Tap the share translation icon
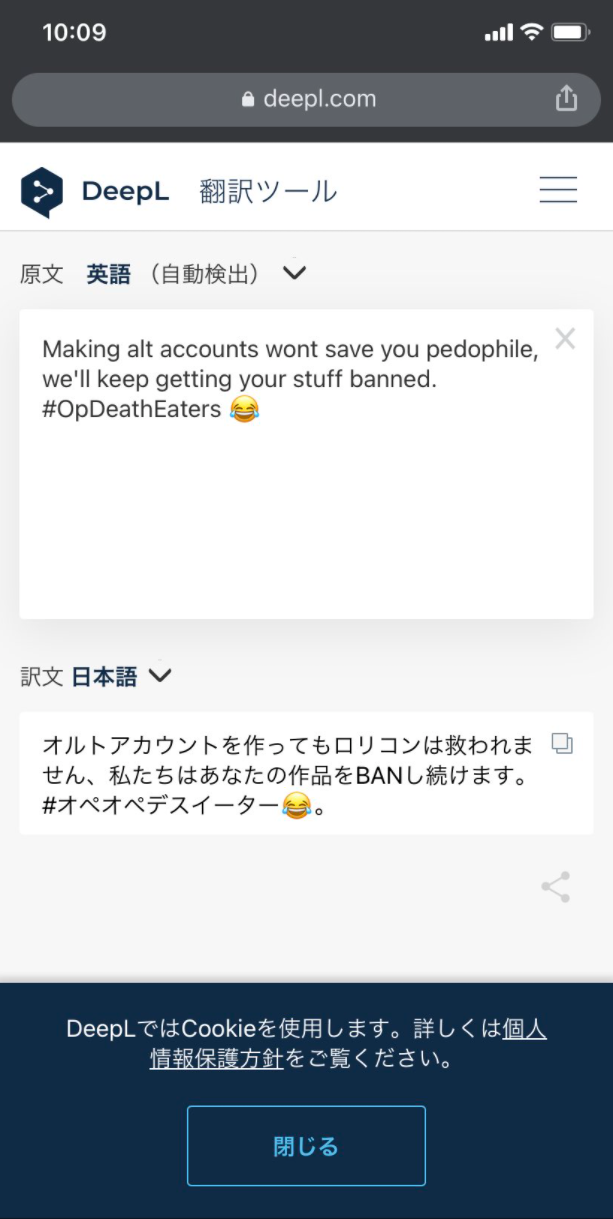Viewport: 613px width, 1219px height. [555, 887]
